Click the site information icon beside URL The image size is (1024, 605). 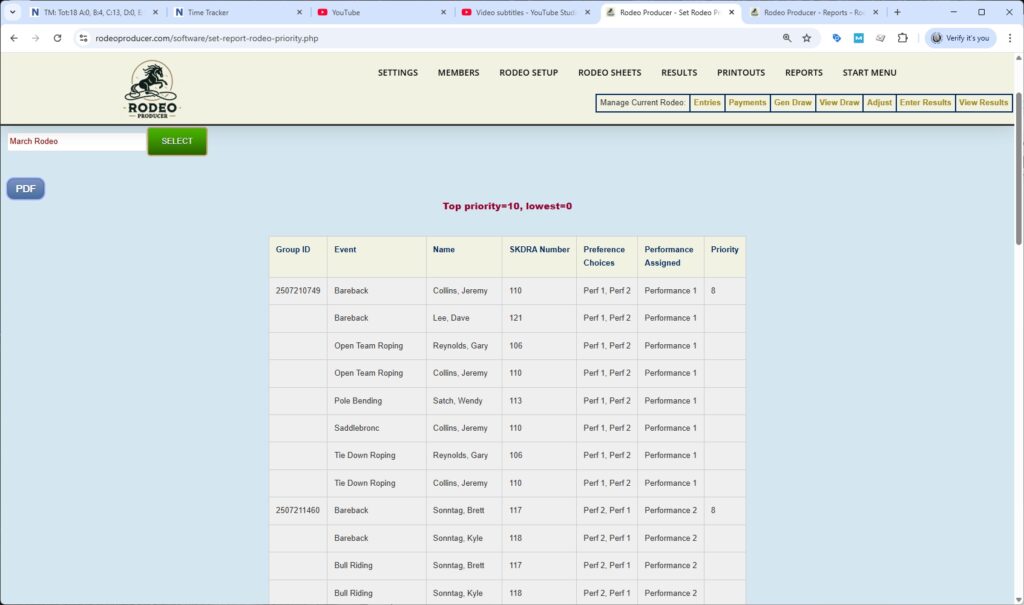pos(84,38)
